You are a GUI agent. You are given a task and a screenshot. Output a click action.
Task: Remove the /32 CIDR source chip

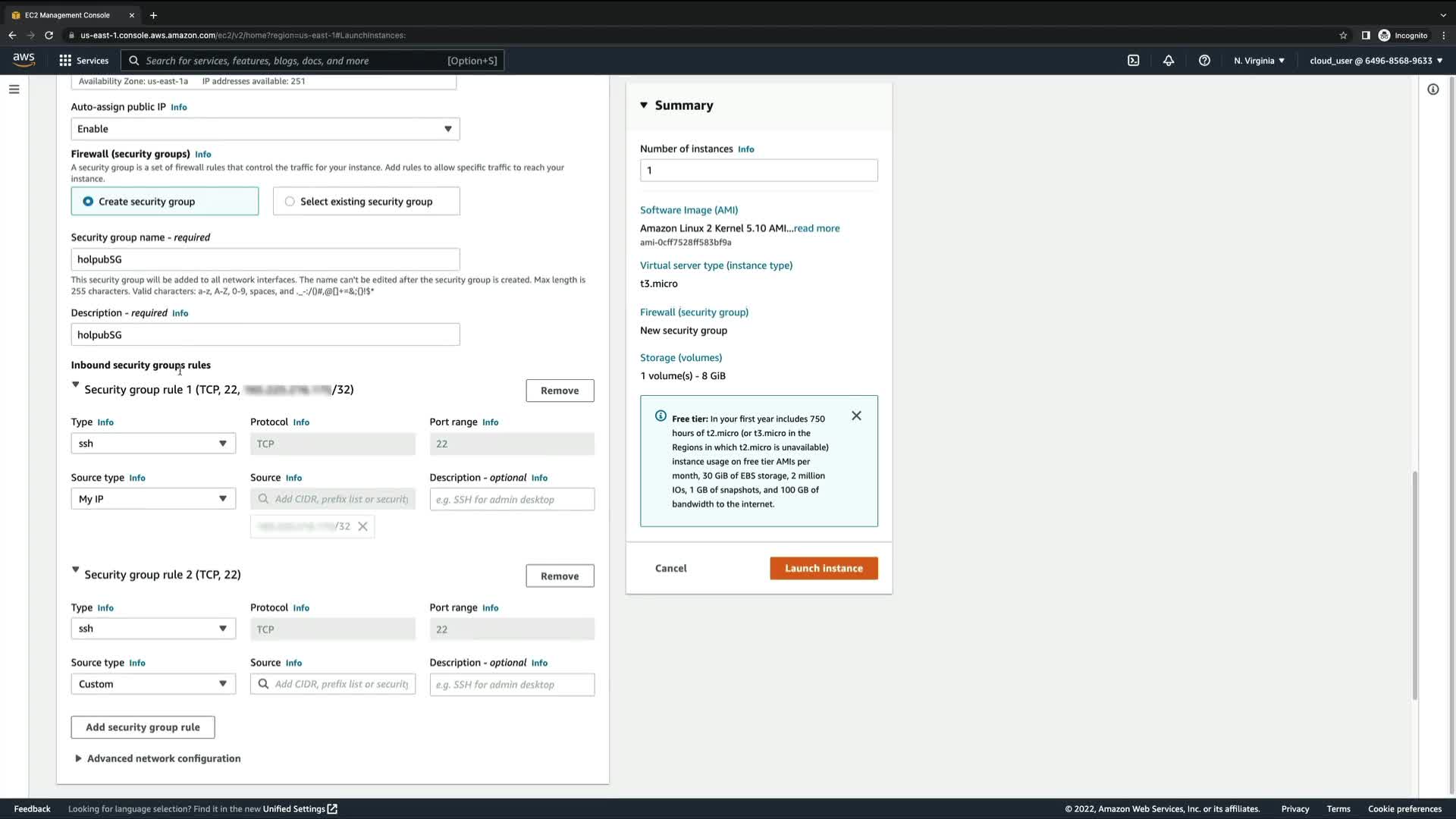(362, 526)
